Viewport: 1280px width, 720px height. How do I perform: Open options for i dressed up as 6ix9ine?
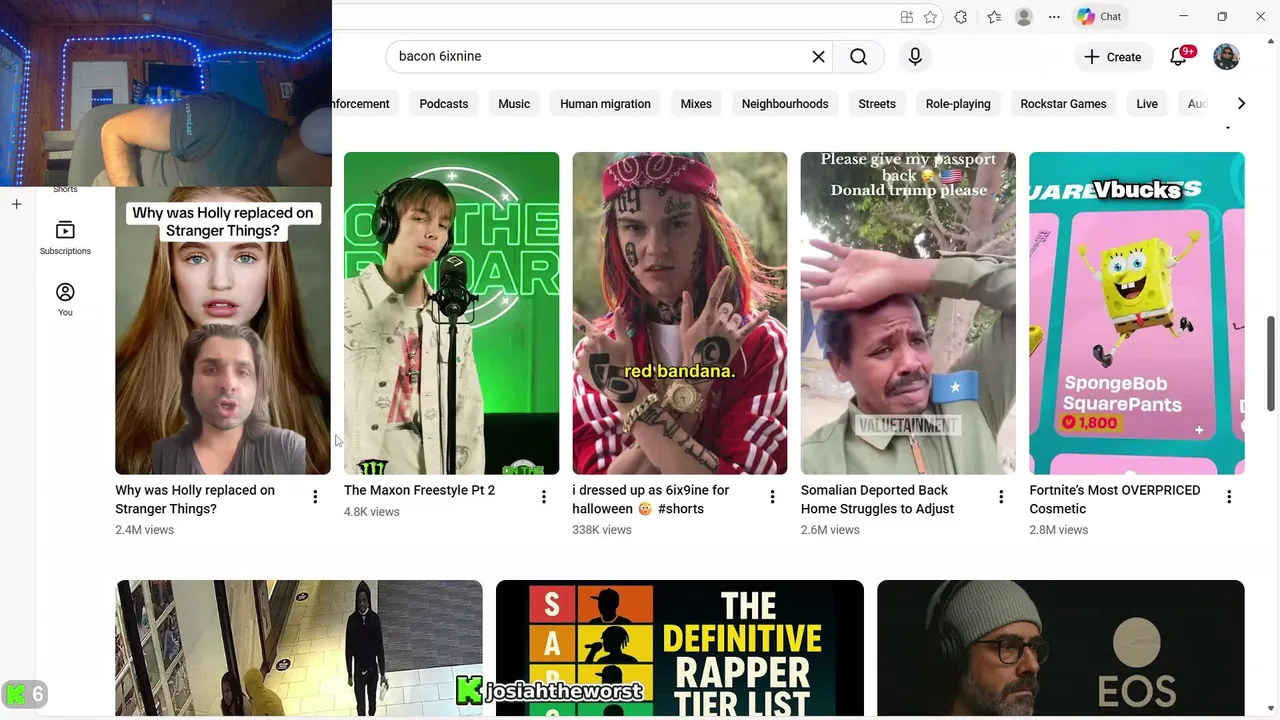coord(772,497)
